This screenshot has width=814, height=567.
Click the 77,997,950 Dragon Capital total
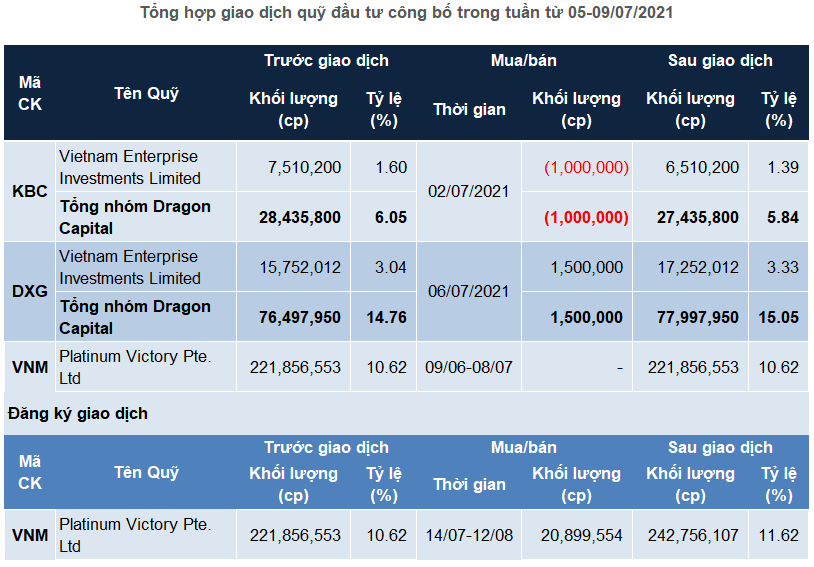click(x=692, y=317)
